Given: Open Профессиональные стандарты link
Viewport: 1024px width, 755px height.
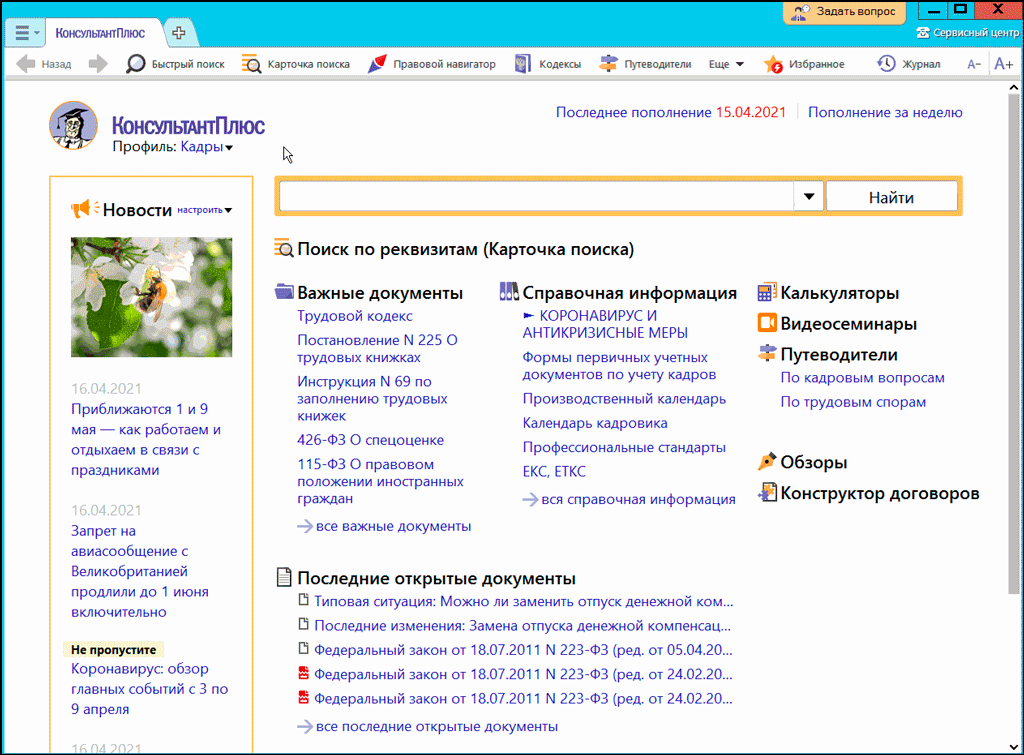Looking at the screenshot, I should [x=624, y=447].
